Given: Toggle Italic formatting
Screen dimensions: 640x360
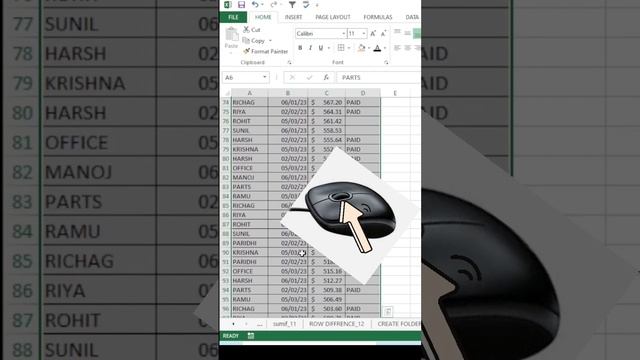Looking at the screenshot, I should click(310, 48).
